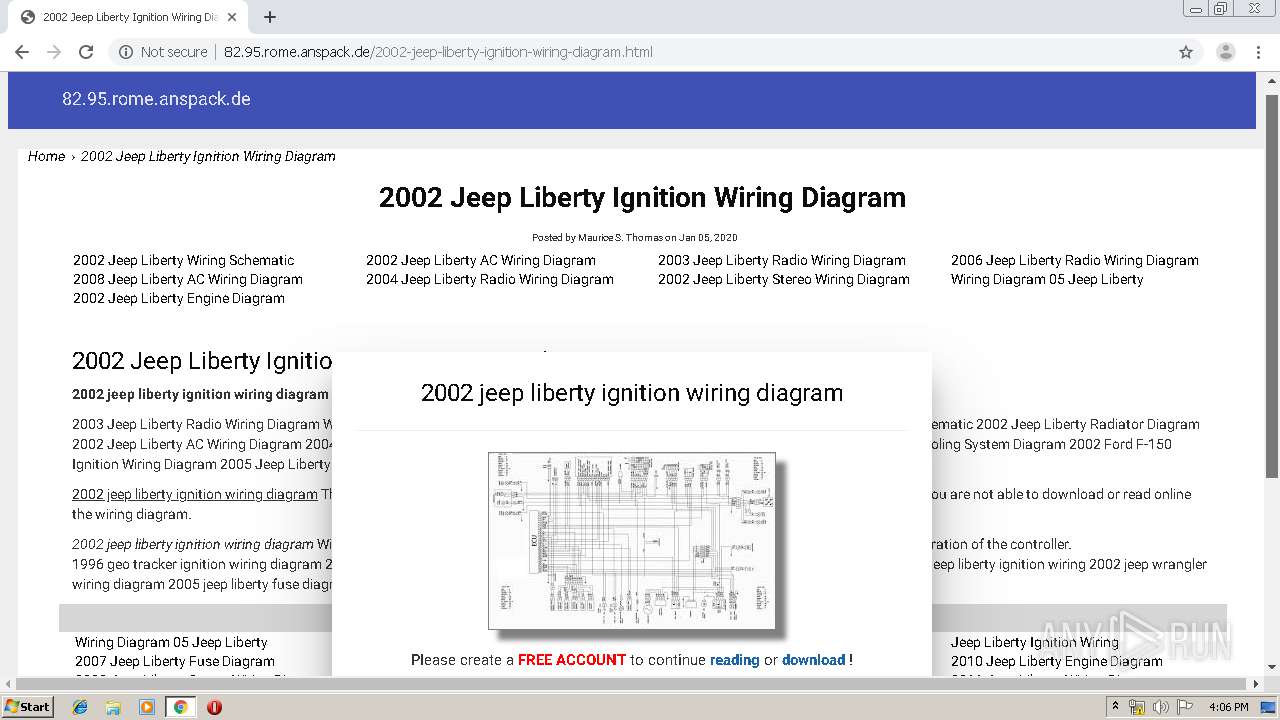Click the download link in the popup

click(814, 660)
